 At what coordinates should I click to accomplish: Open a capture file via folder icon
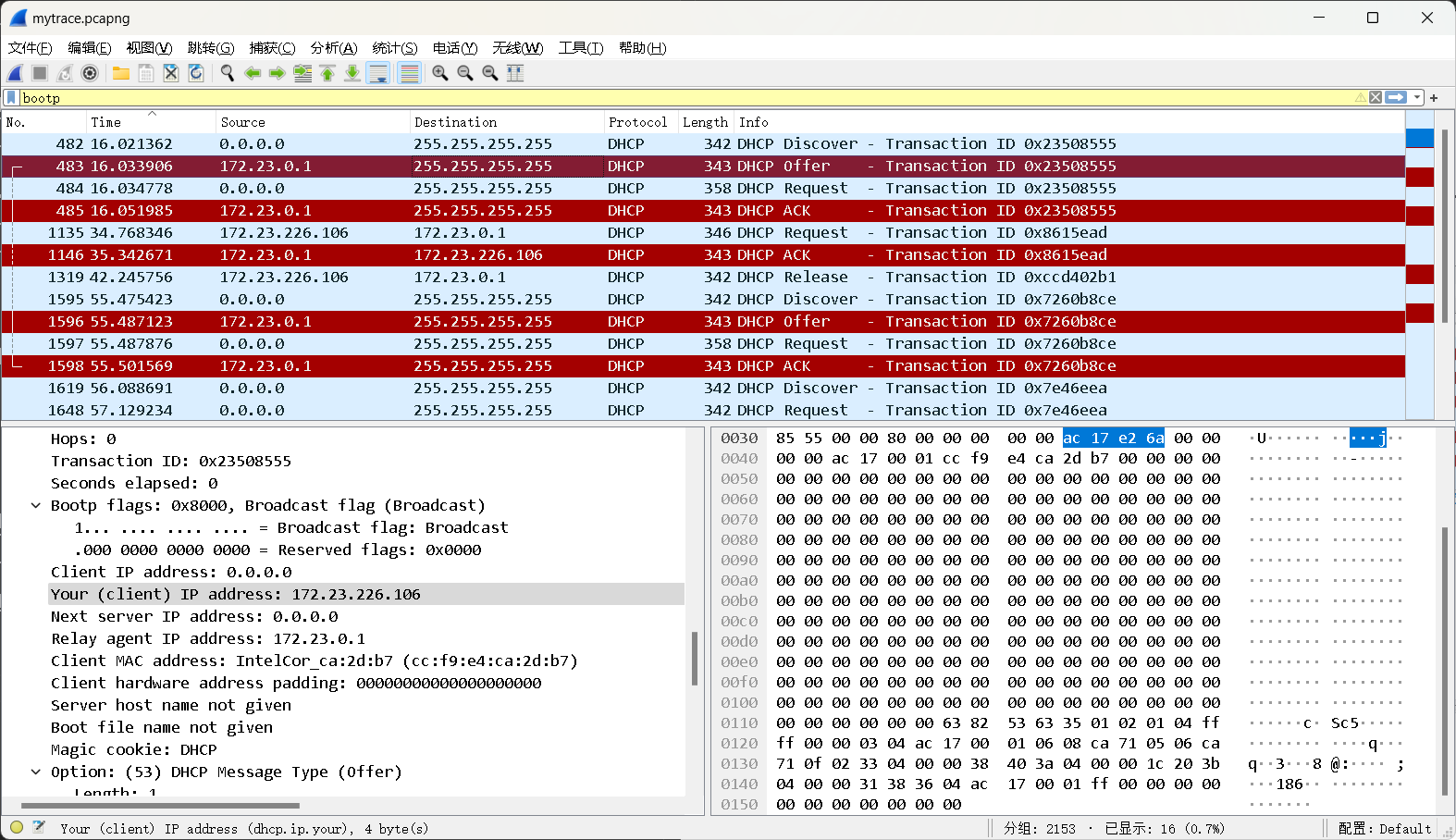[121, 73]
